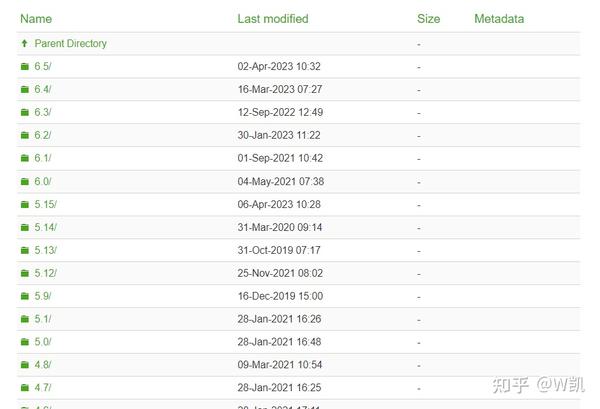Click the folder icon beside 6.3/
The image size is (600, 409).
(25, 113)
